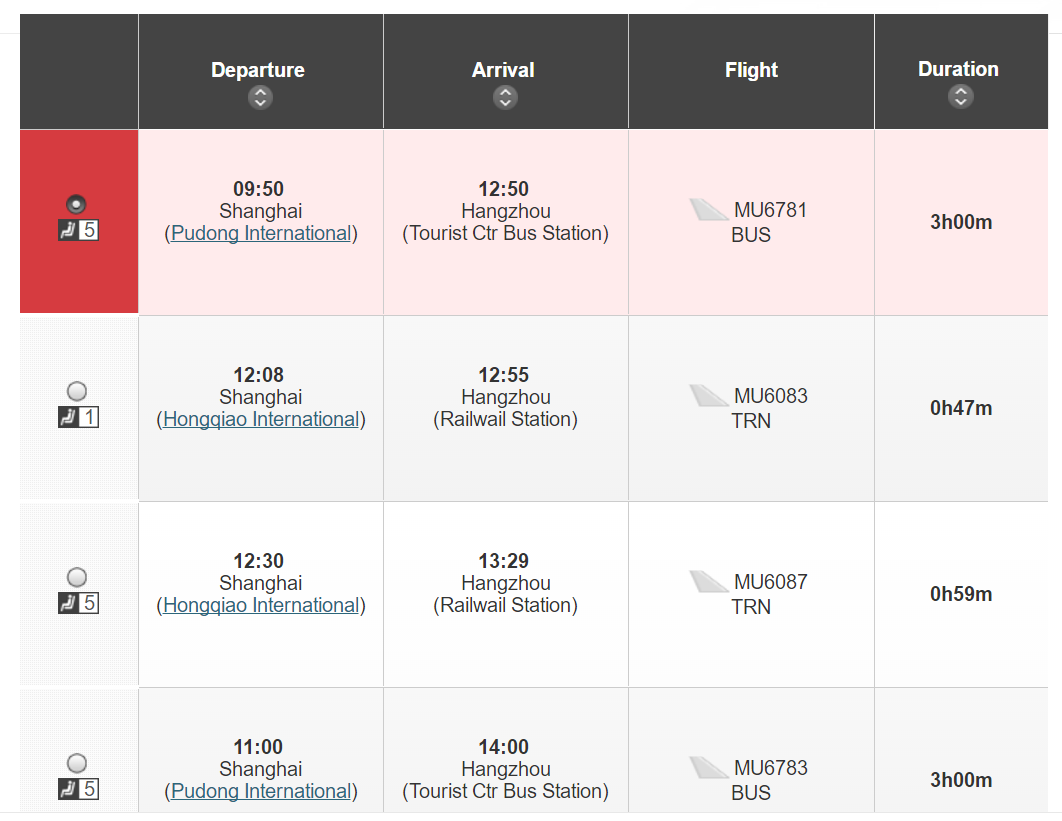Click airline tail icon beside MU6083
Image resolution: width=1062 pixels, height=821 pixels.
click(x=708, y=396)
